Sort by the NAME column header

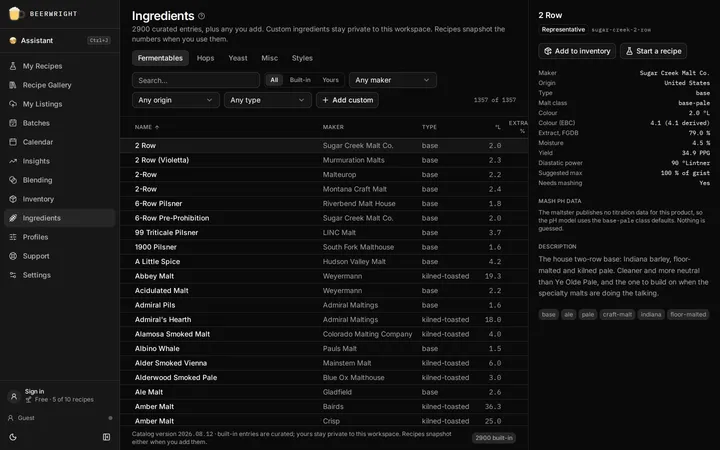(x=146, y=127)
